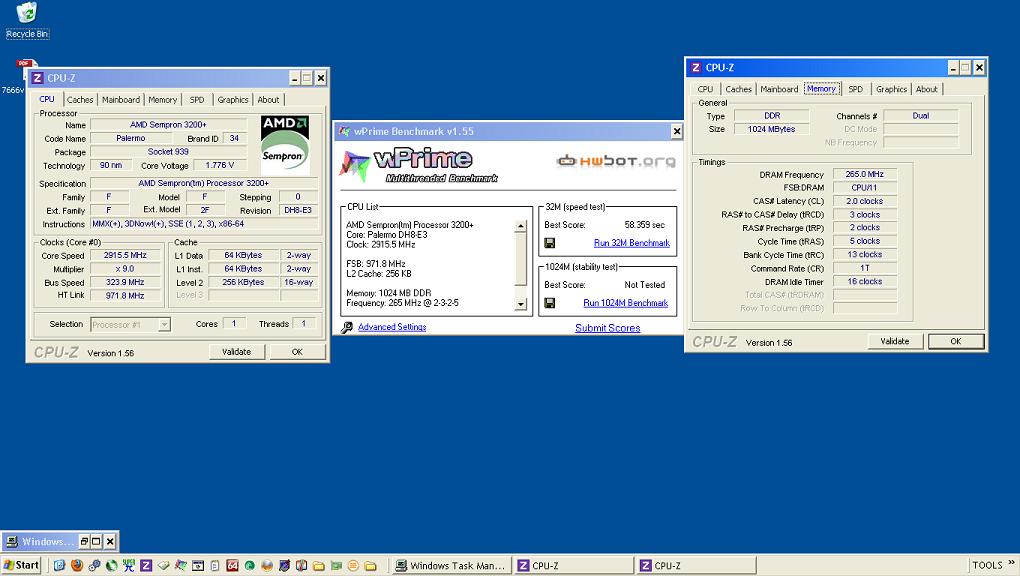Open Caches tab in right CPU-Z window
The width and height of the screenshot is (1020, 576).
(738, 89)
